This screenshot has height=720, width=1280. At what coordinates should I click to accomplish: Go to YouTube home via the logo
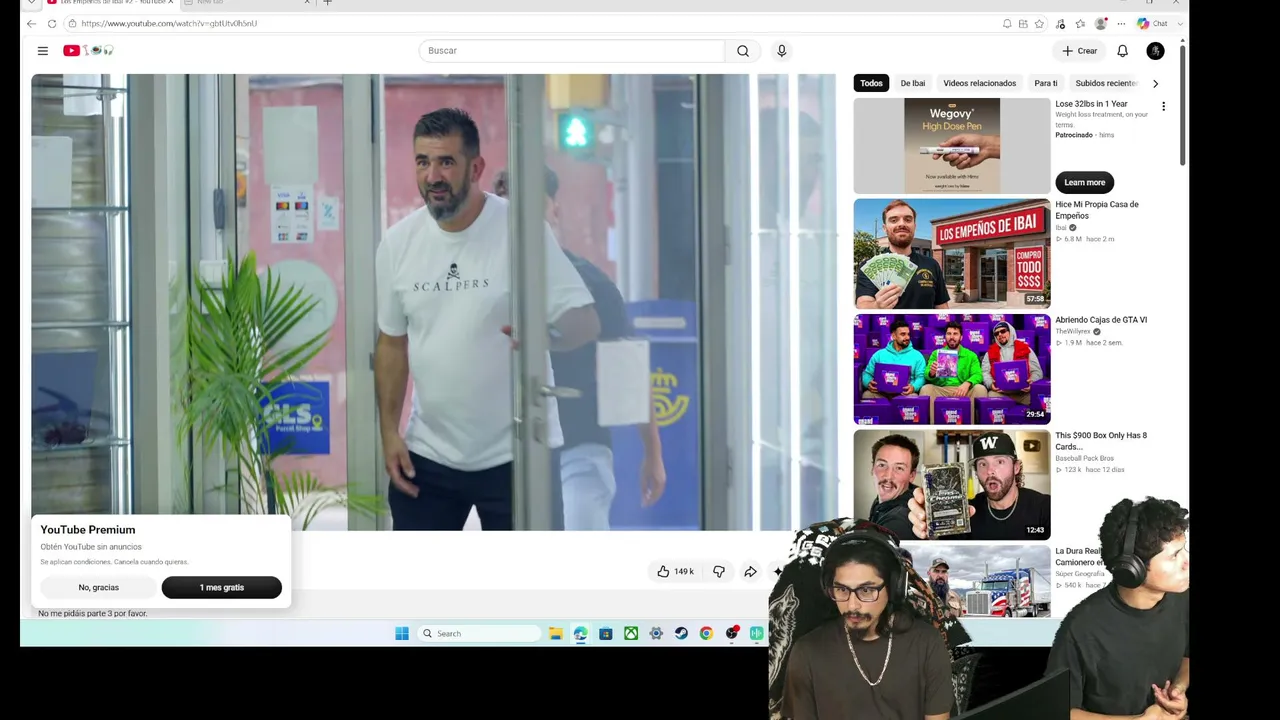pos(88,51)
